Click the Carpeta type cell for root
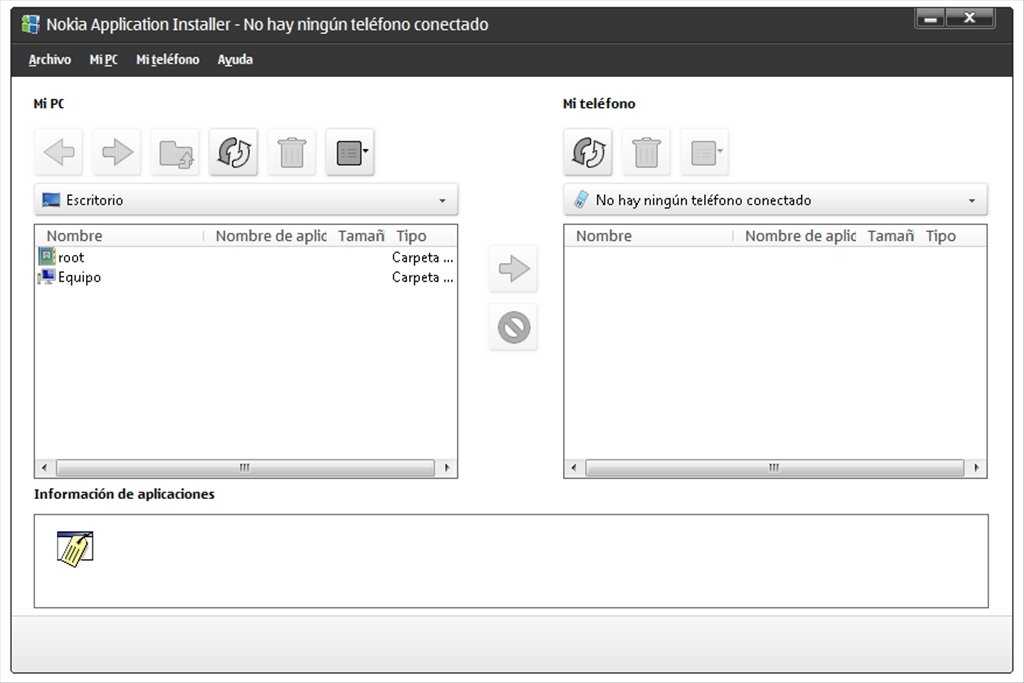 [x=423, y=257]
